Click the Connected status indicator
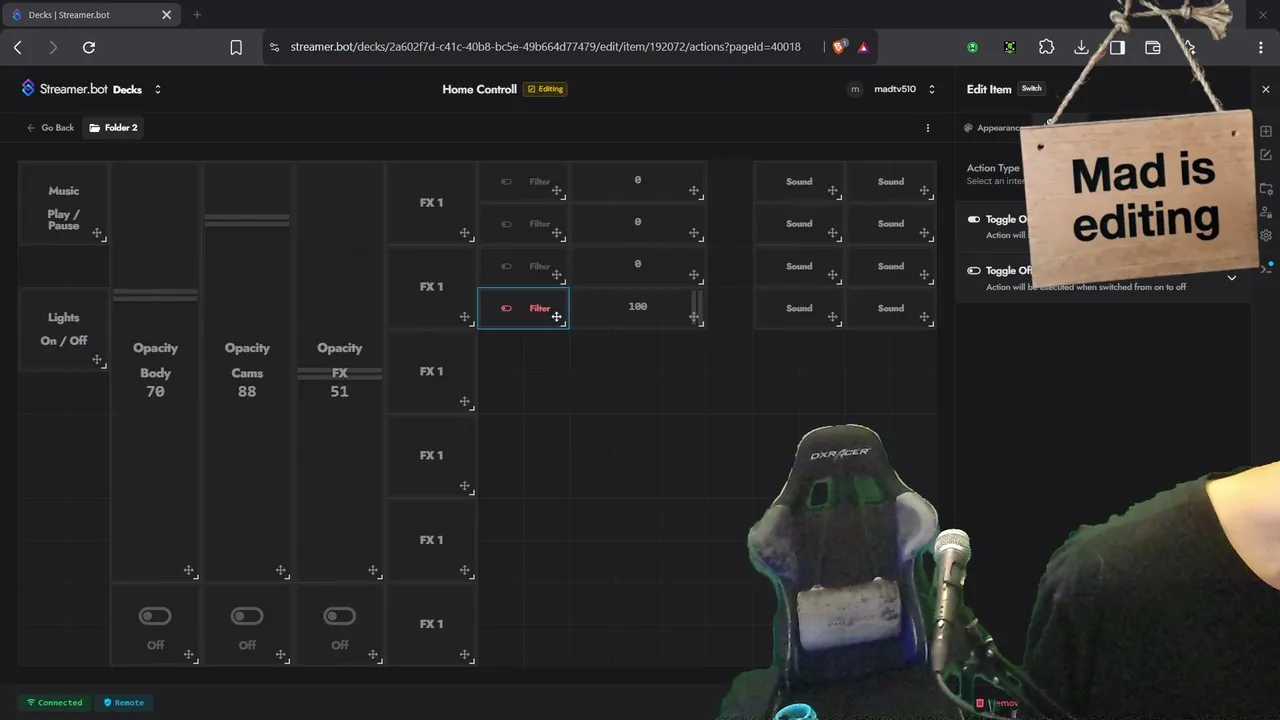1280x720 pixels. (54, 702)
